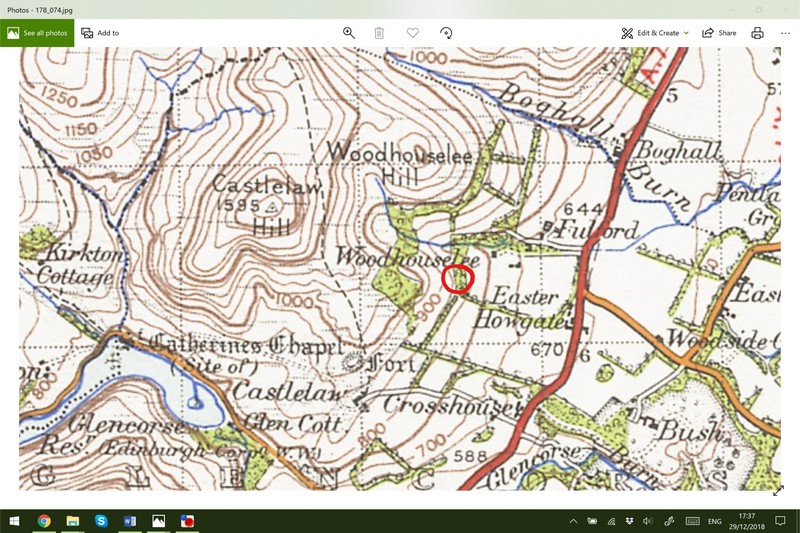
Task: Open the Add to option
Action: tap(101, 33)
